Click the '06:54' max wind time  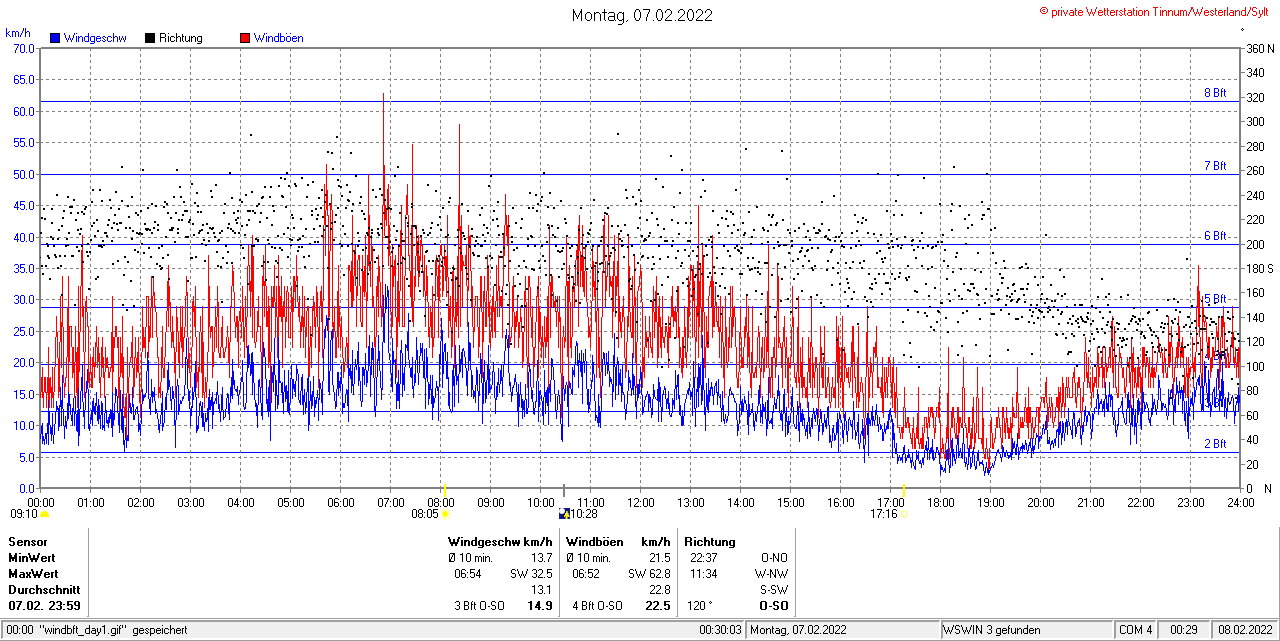[x=468, y=573]
